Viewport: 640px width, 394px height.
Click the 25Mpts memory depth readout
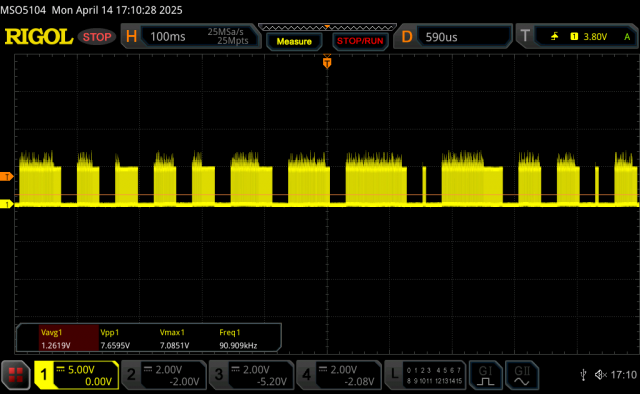click(x=233, y=41)
